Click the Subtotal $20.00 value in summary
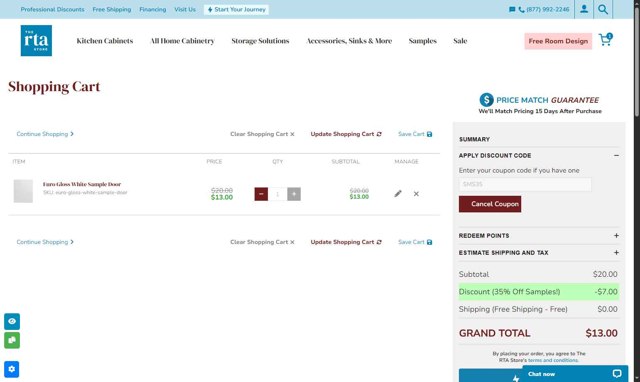The width and height of the screenshot is (640, 382). coord(605,274)
